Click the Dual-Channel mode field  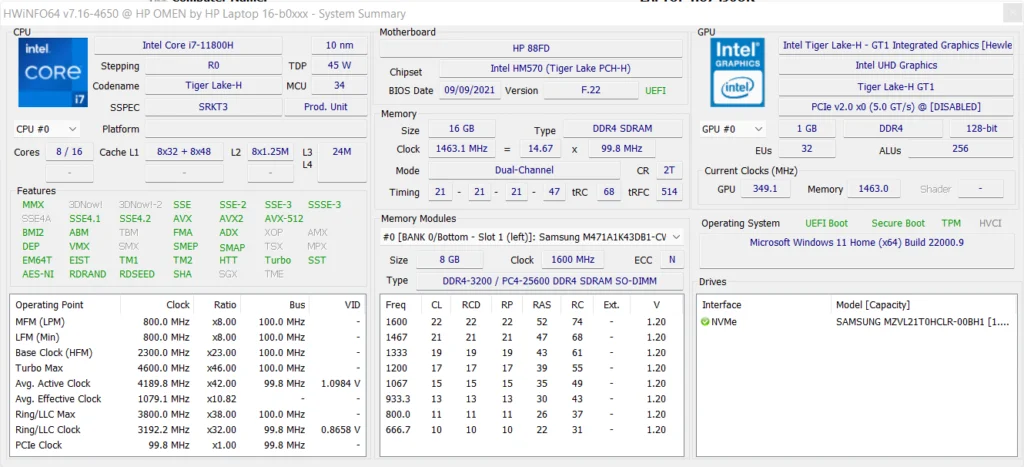pyautogui.click(x=524, y=170)
